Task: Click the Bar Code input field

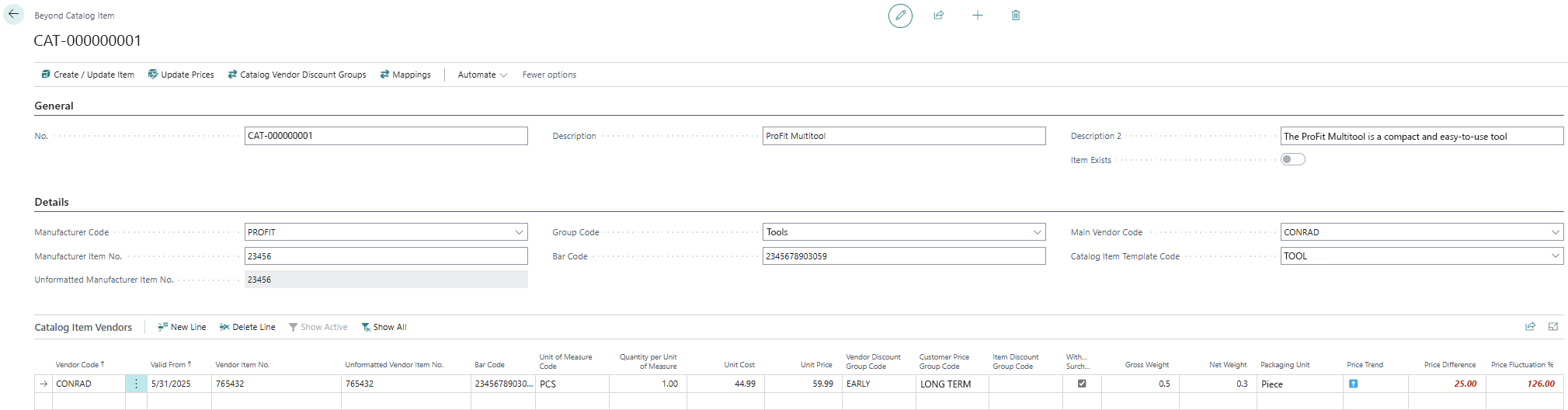Action: pyautogui.click(x=903, y=256)
